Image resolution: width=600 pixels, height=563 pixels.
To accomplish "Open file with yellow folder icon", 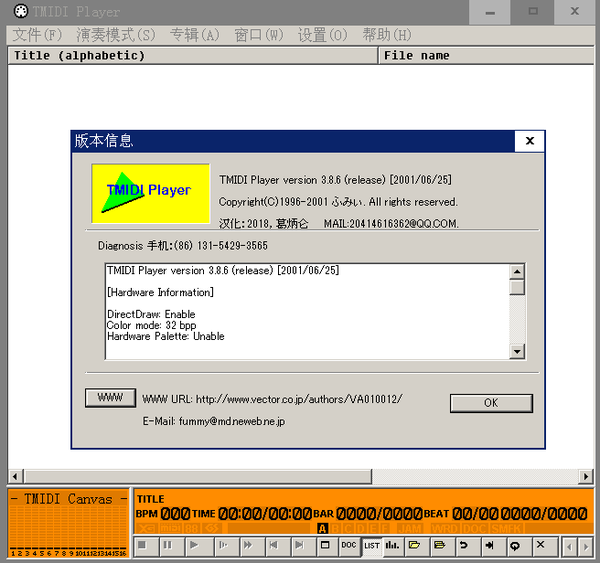I will pyautogui.click(x=416, y=546).
